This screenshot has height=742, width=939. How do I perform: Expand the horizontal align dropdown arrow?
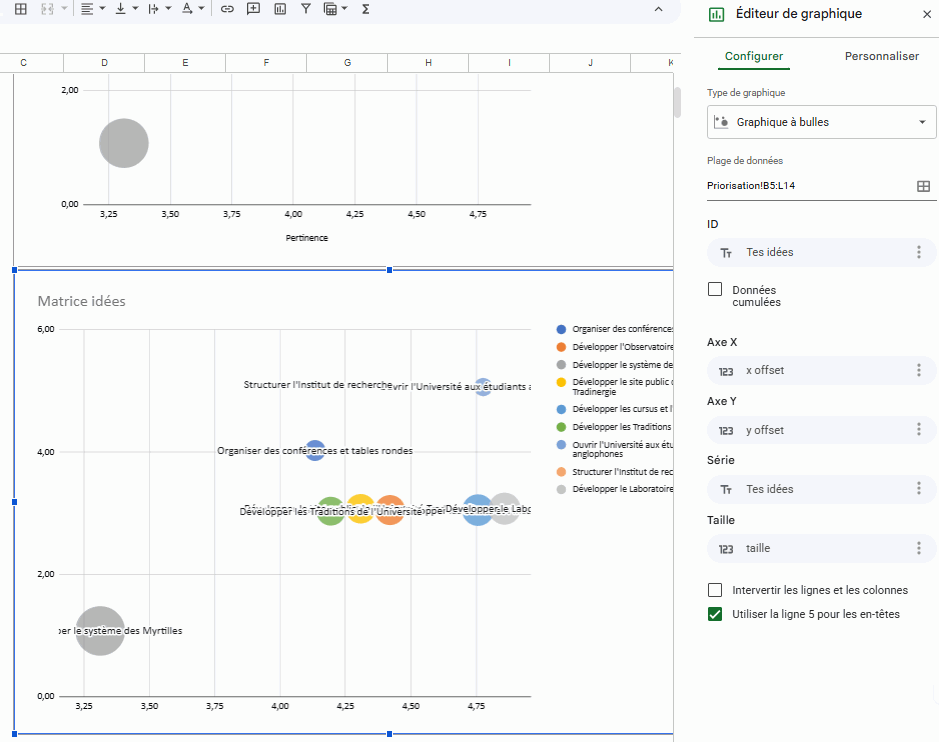[102, 8]
